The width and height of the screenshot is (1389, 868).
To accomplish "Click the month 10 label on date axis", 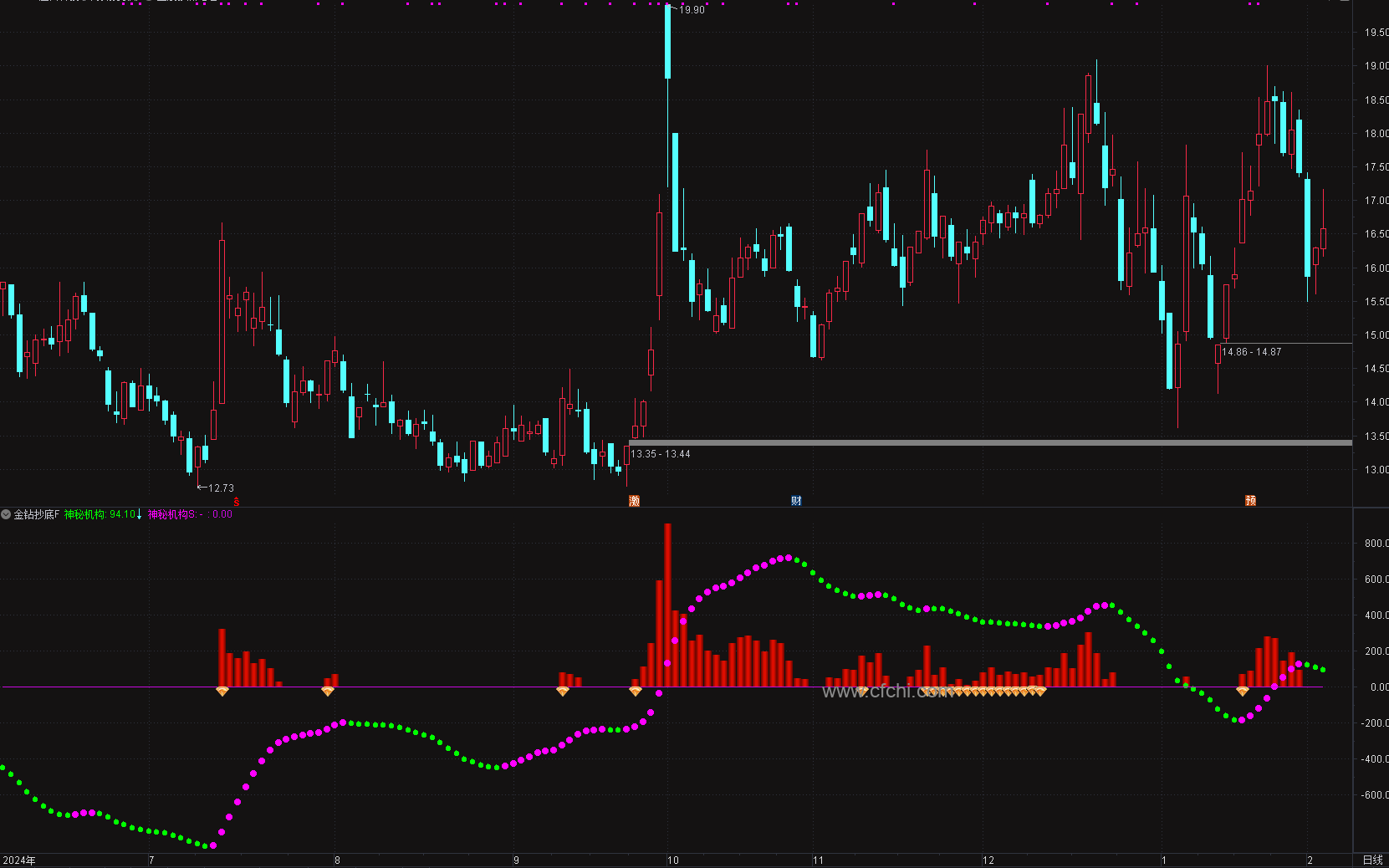I will pos(673,860).
